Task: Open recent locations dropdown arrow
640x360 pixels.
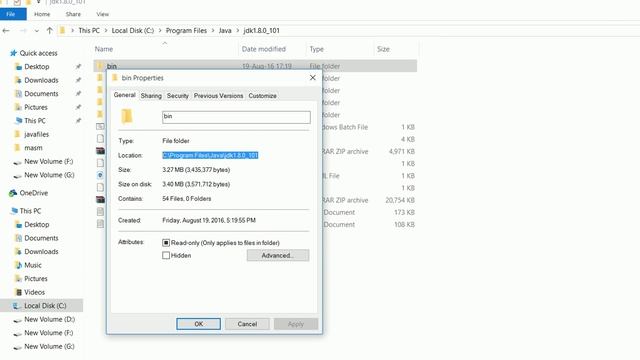Action: point(37,31)
